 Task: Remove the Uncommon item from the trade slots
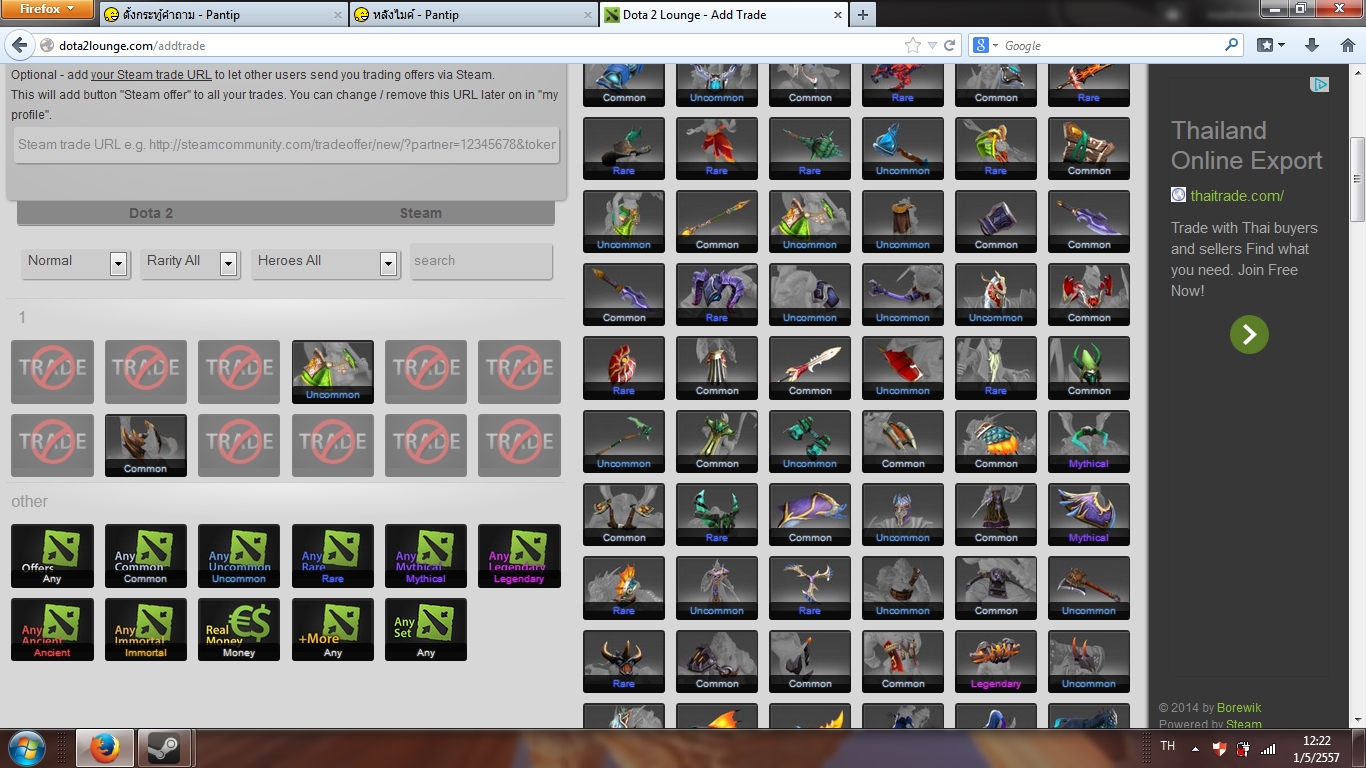[x=332, y=372]
